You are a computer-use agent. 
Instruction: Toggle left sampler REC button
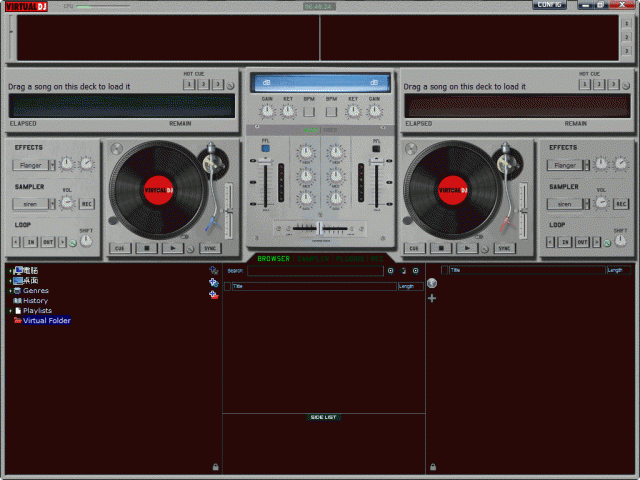click(x=87, y=204)
